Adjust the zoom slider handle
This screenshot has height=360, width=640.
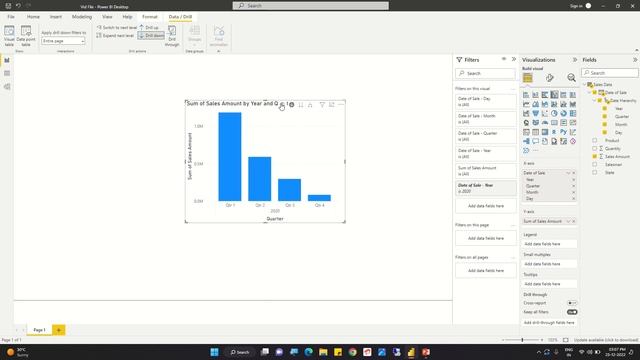(522, 340)
